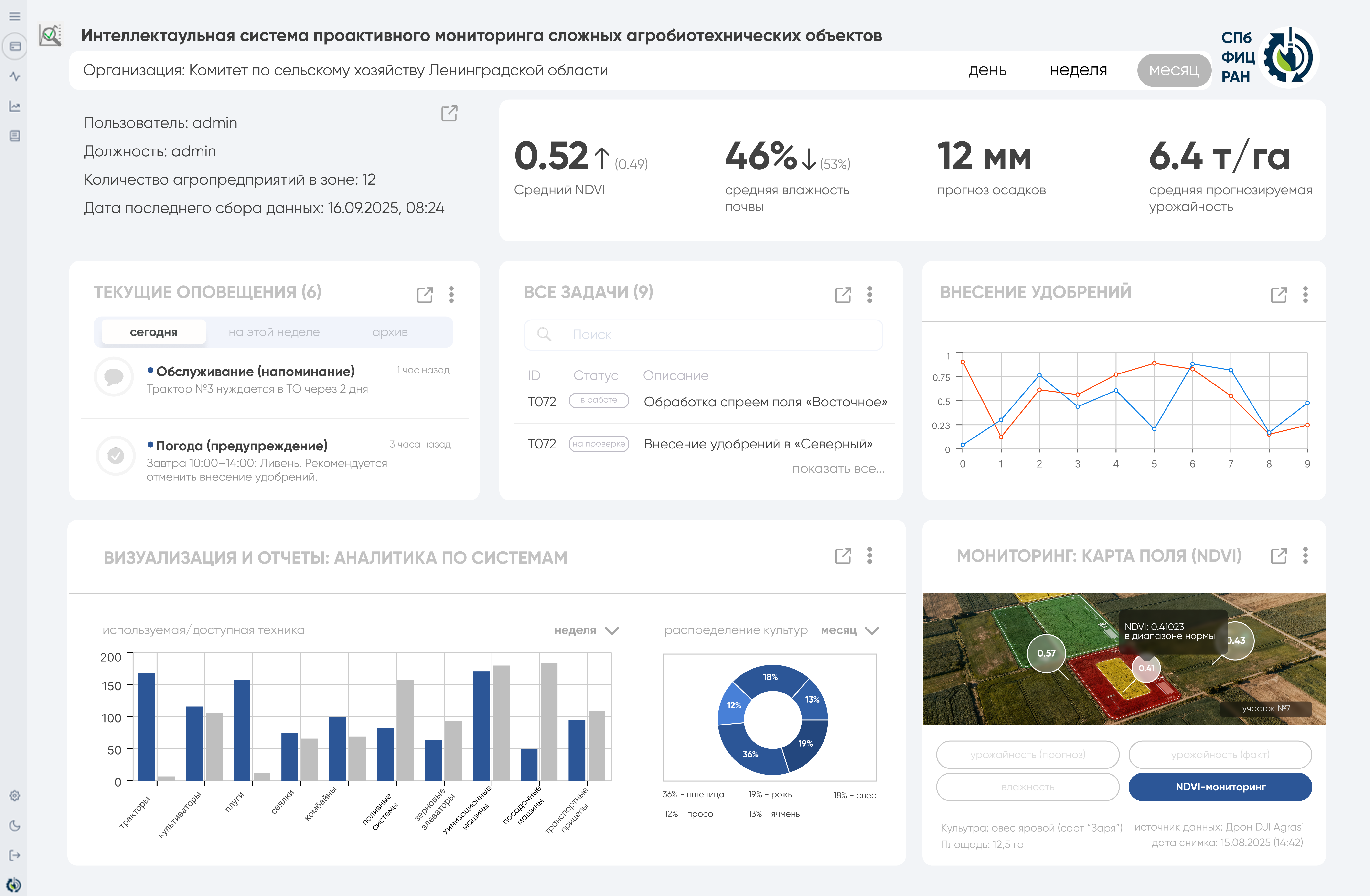The height and width of the screenshot is (896, 1370).
Task: Switch to the сегодня alerts tab
Action: (154, 332)
